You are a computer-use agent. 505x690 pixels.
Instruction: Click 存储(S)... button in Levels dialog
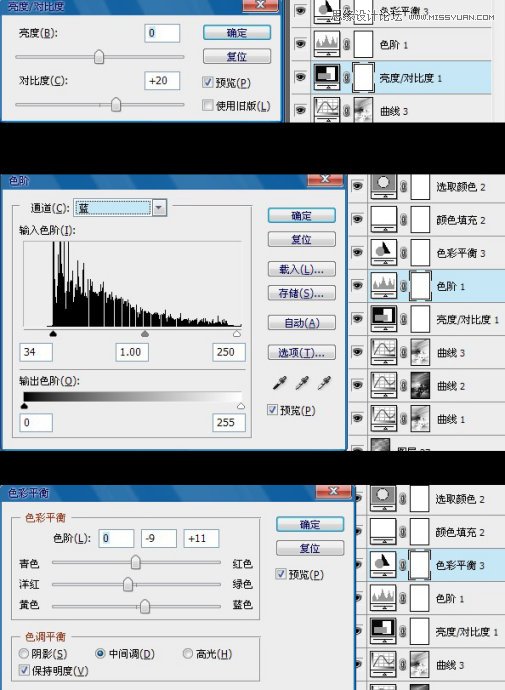(301, 293)
